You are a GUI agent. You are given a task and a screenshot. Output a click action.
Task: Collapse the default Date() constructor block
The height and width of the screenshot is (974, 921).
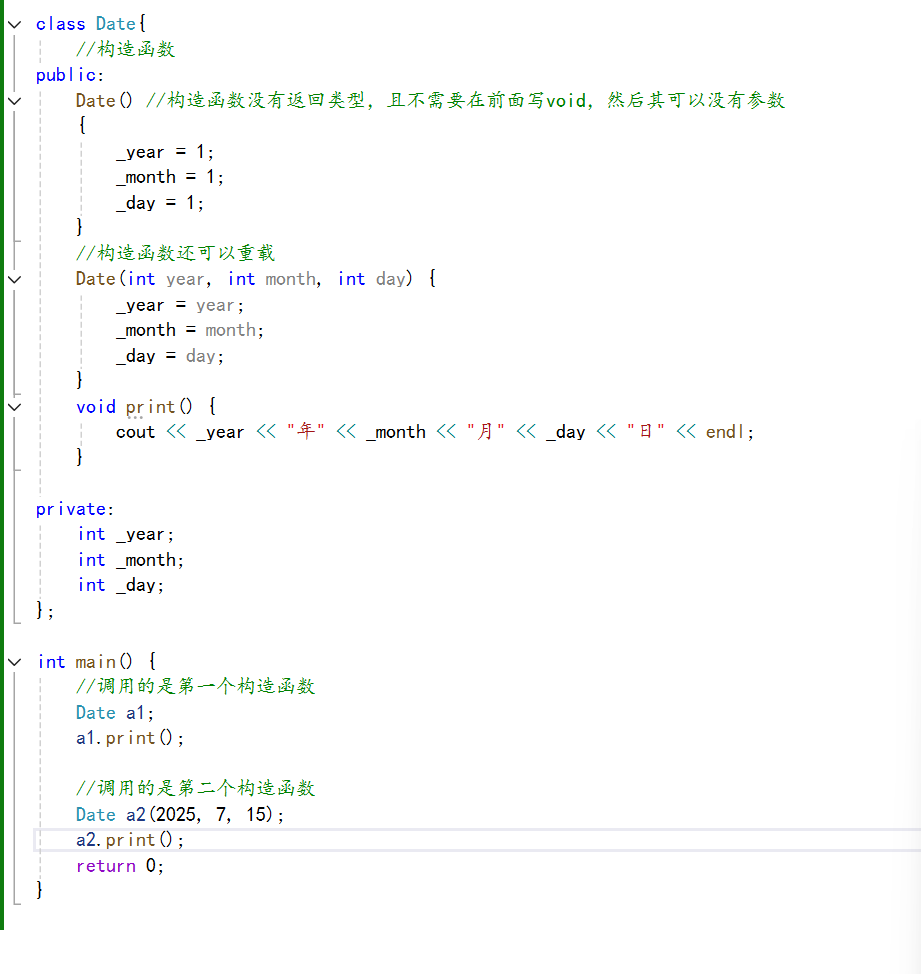(x=14, y=101)
